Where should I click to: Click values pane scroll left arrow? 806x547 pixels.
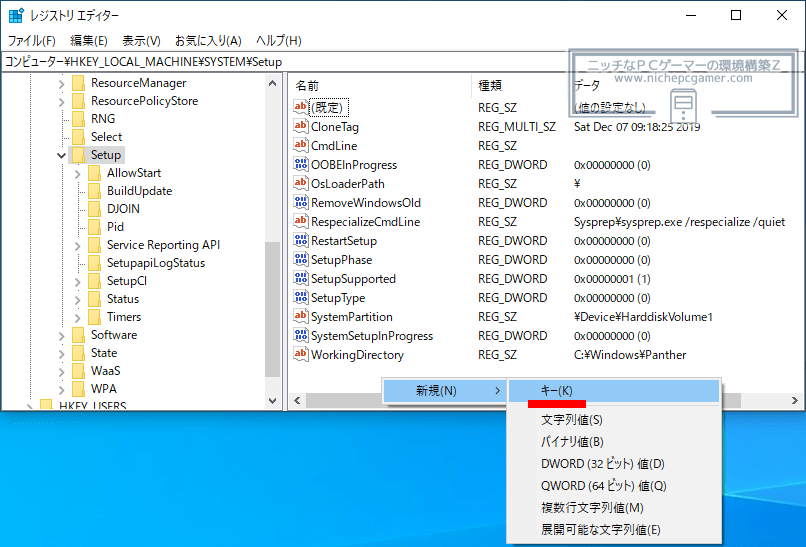click(297, 400)
